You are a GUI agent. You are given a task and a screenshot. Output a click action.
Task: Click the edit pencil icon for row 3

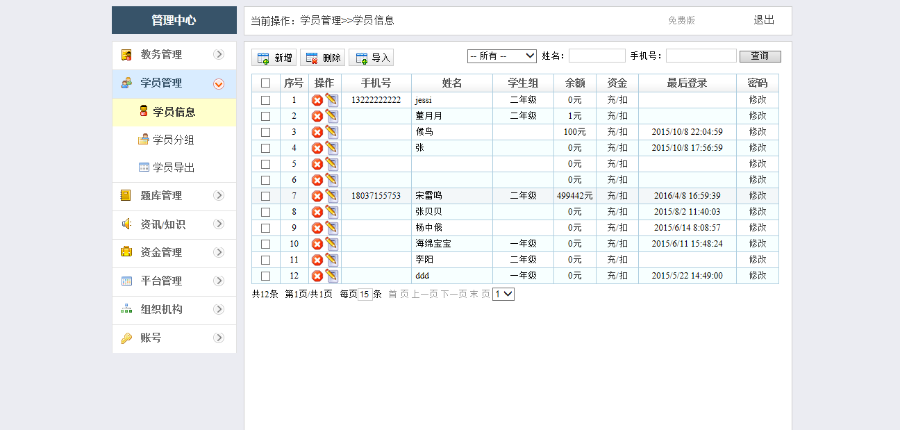[x=331, y=132]
